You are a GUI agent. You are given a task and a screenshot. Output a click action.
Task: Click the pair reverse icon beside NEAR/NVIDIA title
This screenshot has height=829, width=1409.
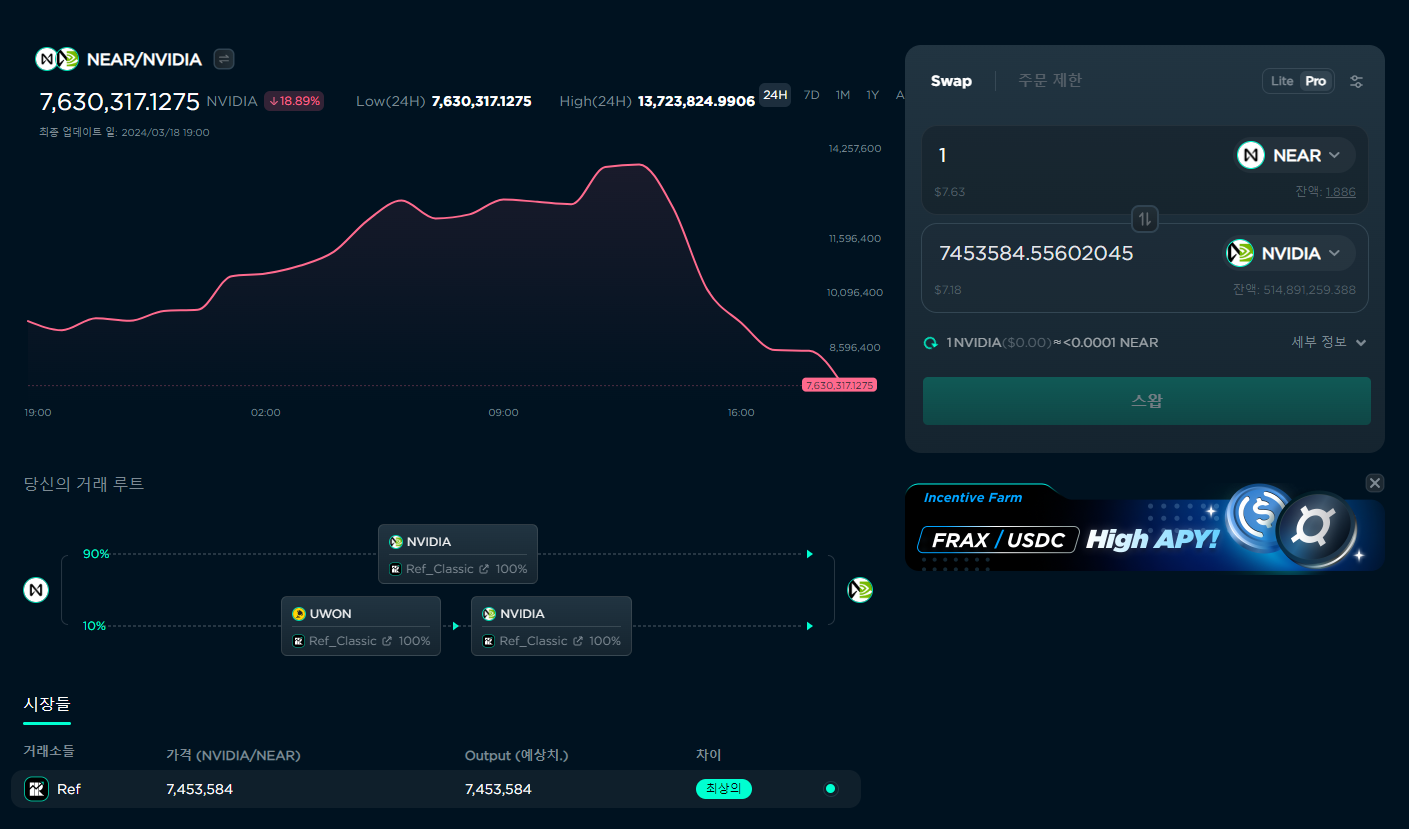click(223, 59)
